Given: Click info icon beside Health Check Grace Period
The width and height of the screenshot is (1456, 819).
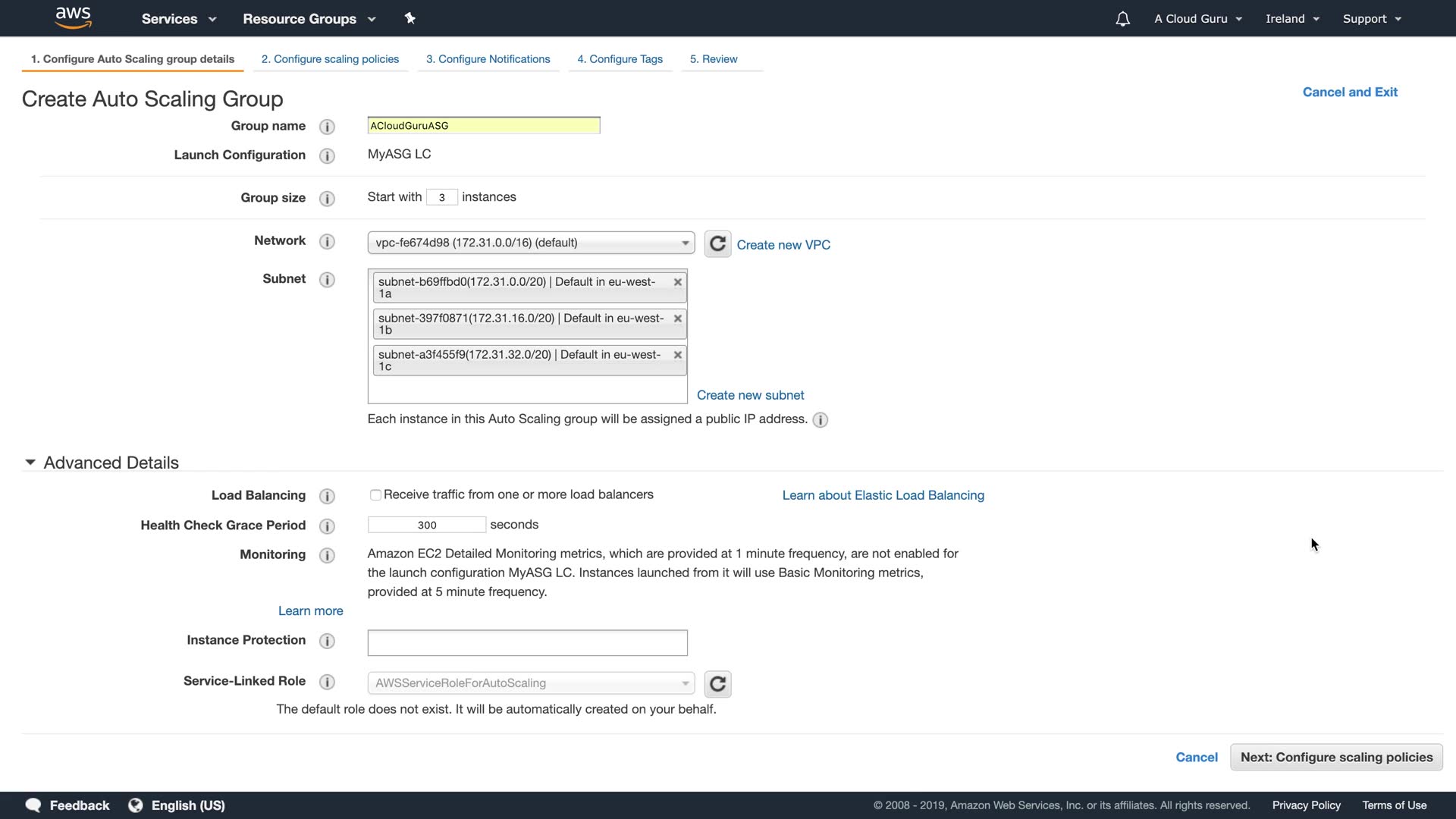Looking at the screenshot, I should point(327,526).
